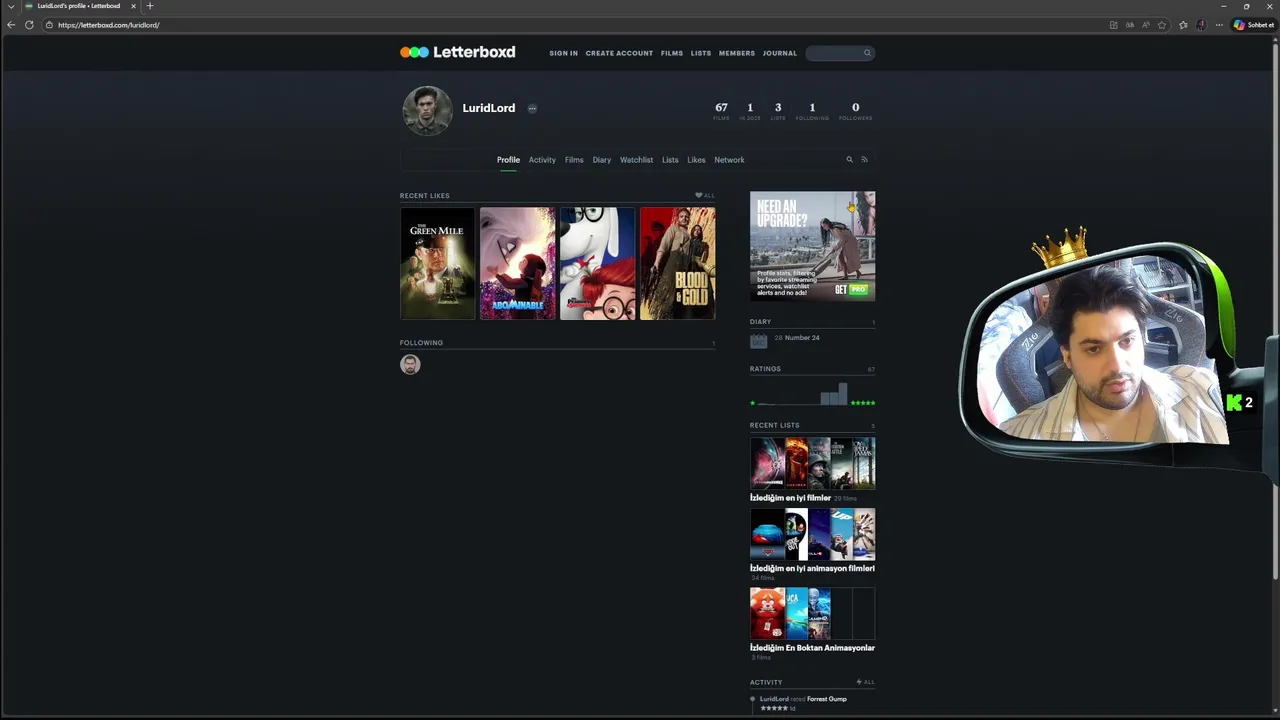
Task: Click the GET PRO upgrade banner
Action: tap(812, 246)
